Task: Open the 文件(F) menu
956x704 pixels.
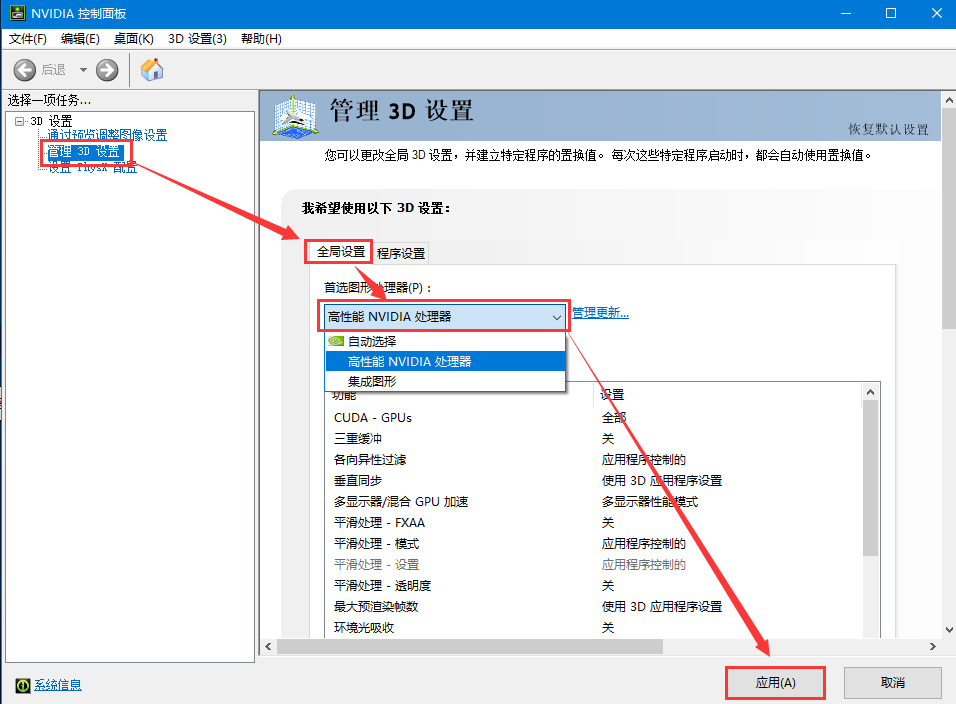Action: (x=27, y=39)
